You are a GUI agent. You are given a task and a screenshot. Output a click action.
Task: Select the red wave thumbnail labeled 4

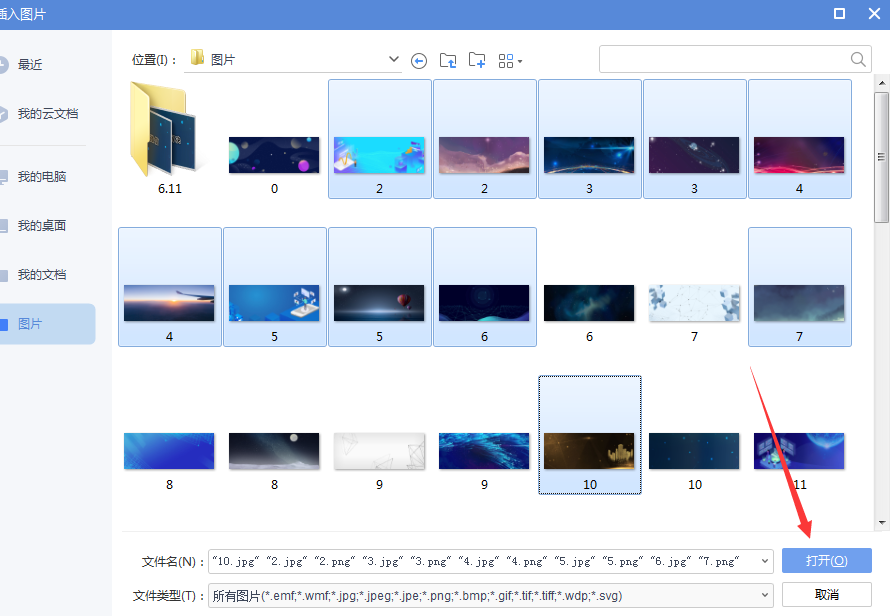coord(799,155)
